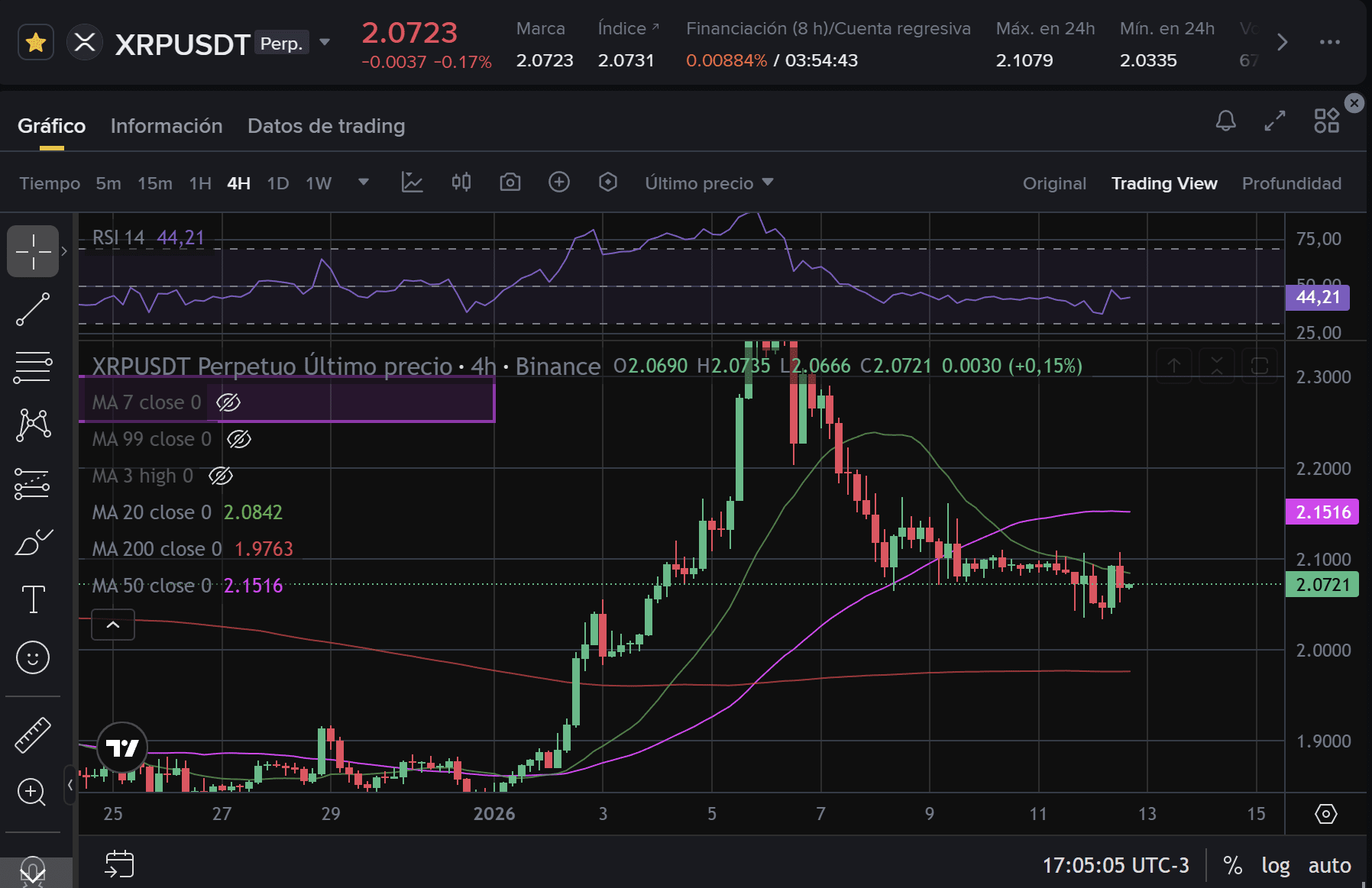Take a chart snapshot with camera icon

(510, 182)
